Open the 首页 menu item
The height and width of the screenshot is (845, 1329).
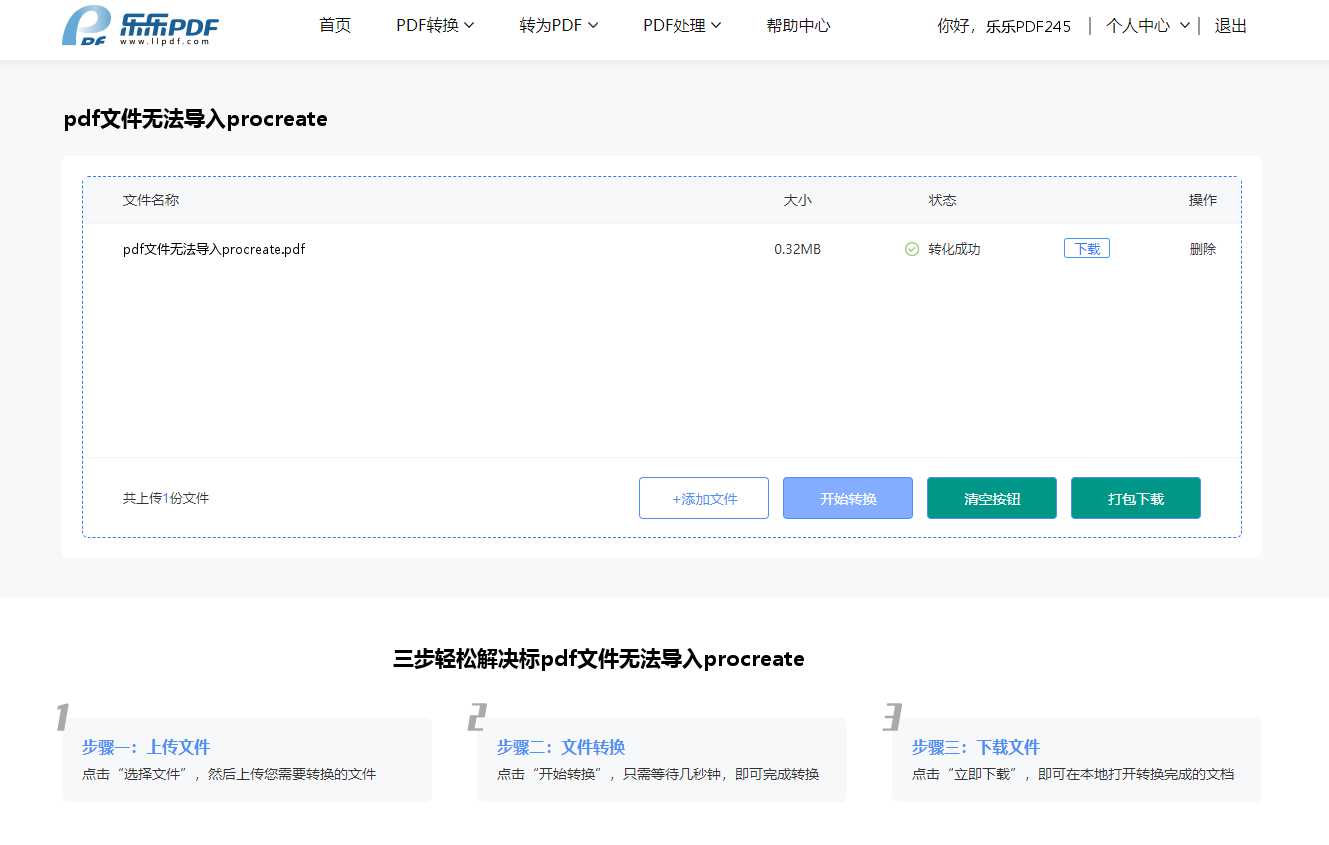click(x=335, y=26)
